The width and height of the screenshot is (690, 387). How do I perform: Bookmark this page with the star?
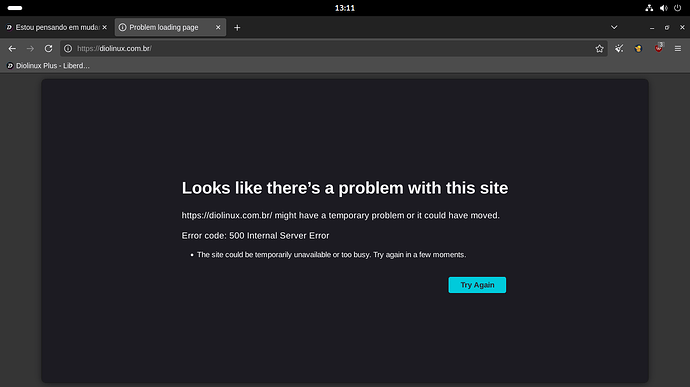coord(599,48)
